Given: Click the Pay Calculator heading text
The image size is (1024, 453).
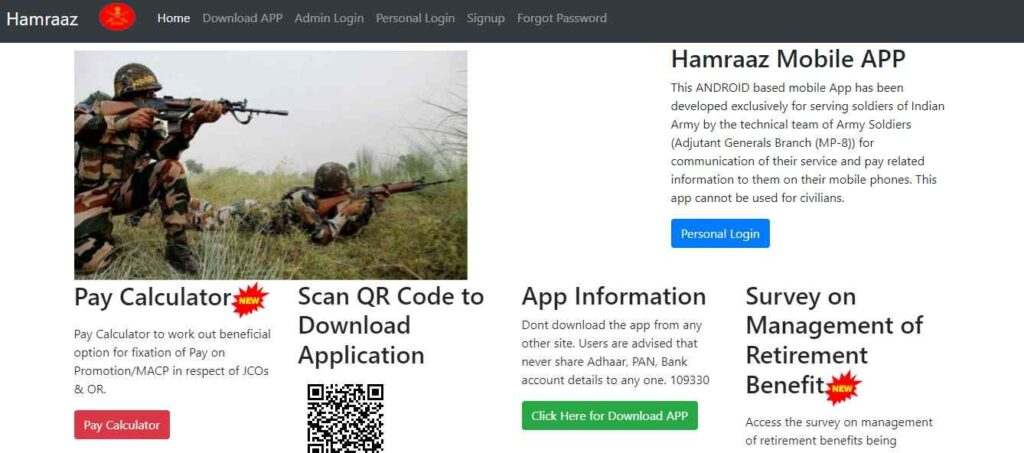Looking at the screenshot, I should coord(153,298).
